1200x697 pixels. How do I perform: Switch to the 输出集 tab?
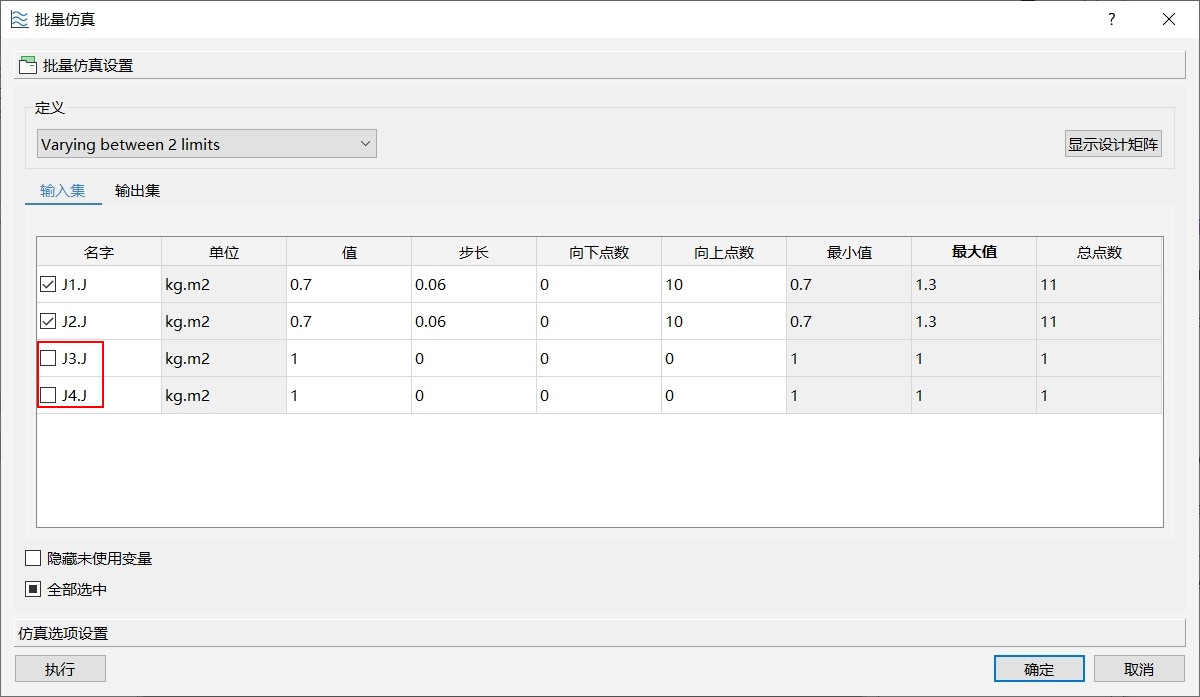(x=137, y=191)
